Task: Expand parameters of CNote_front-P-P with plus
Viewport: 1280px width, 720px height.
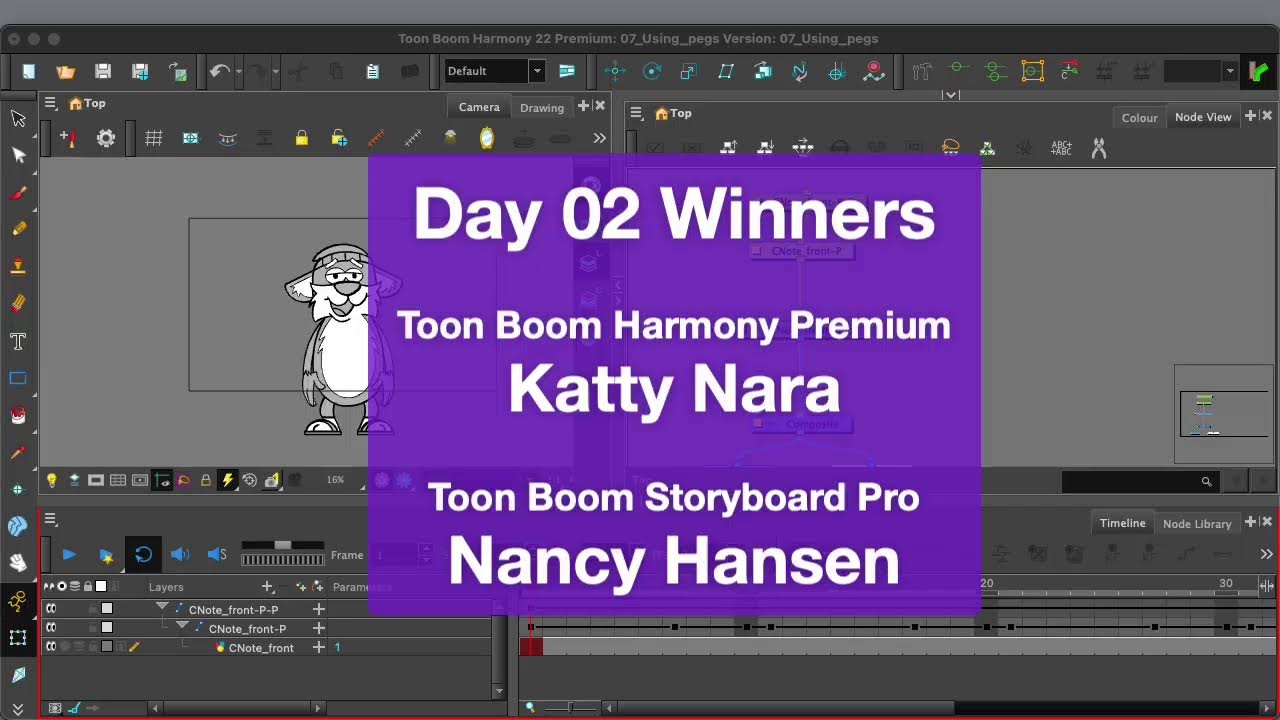Action: pos(319,609)
